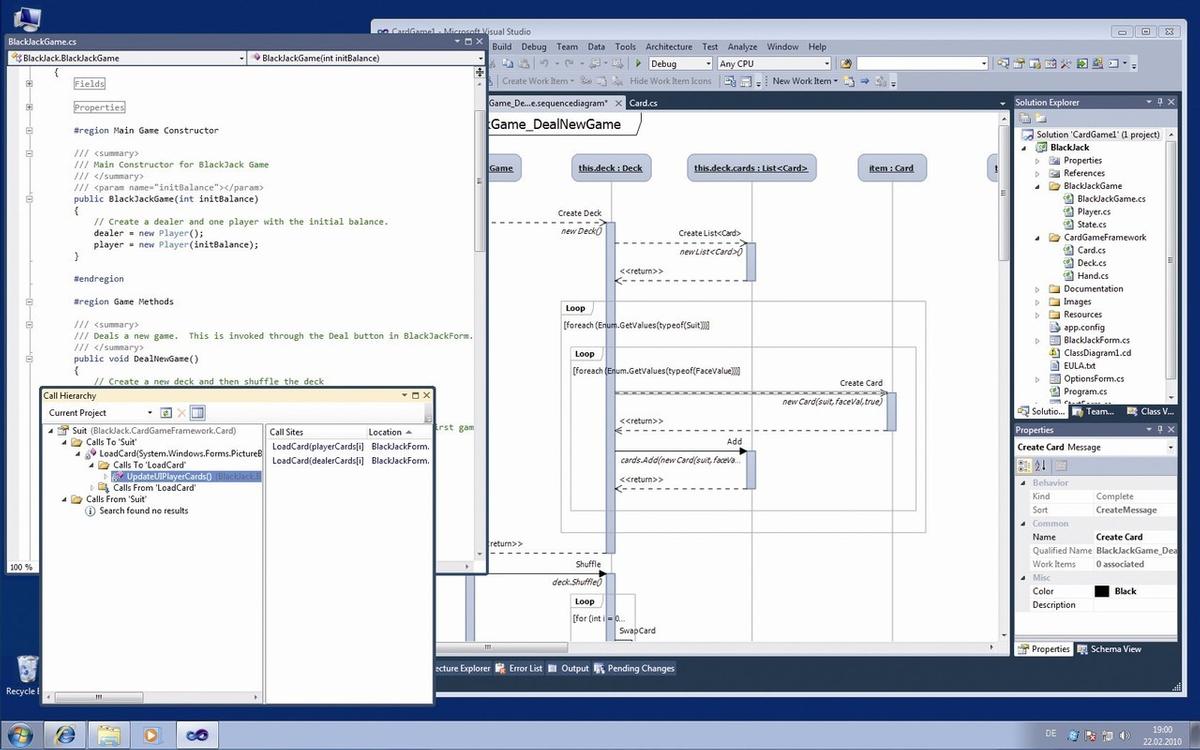Image resolution: width=1200 pixels, height=750 pixels.
Task: Expand the Resources folder
Action: coord(1037,315)
